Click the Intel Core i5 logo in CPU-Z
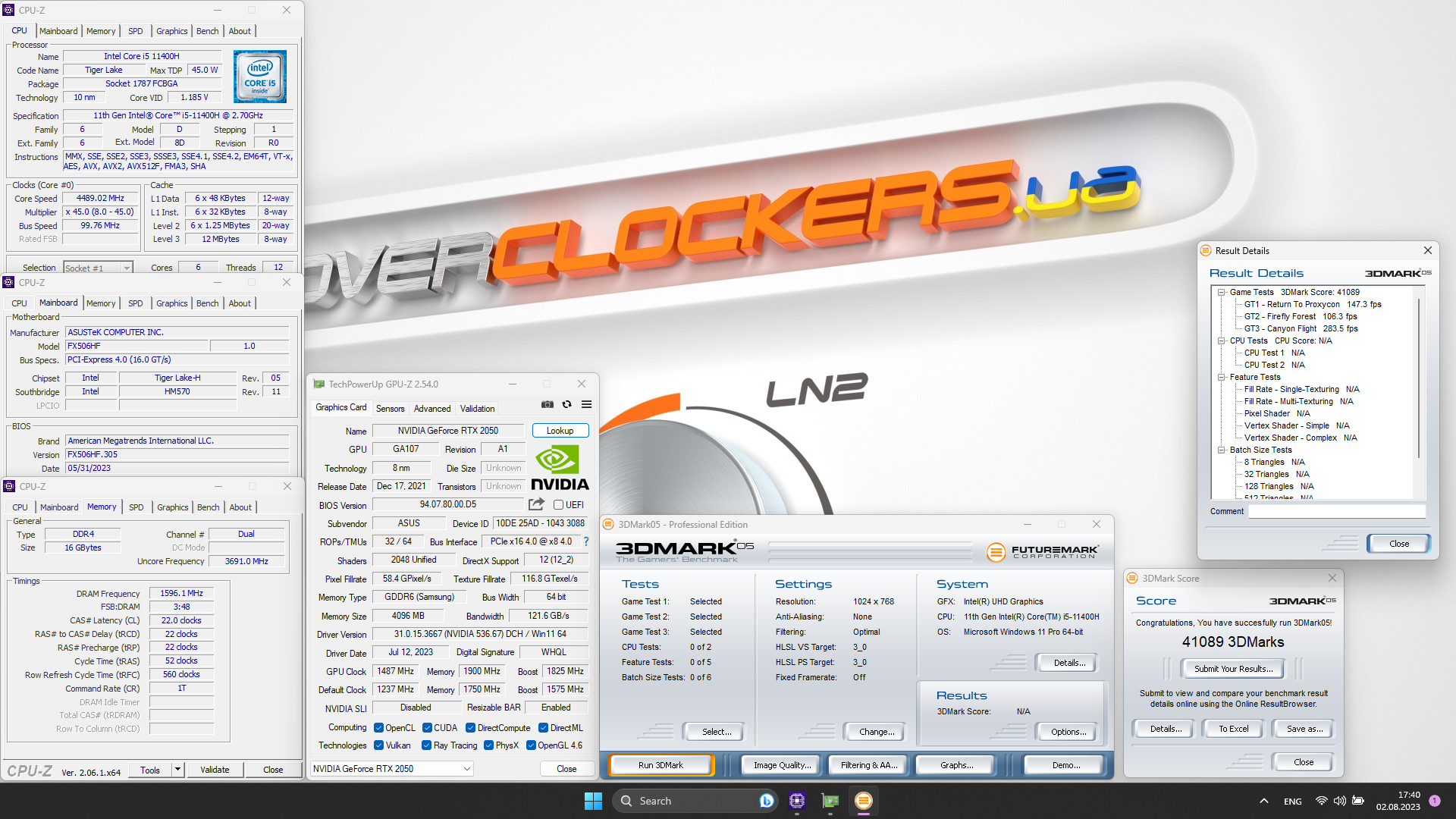 tap(260, 77)
